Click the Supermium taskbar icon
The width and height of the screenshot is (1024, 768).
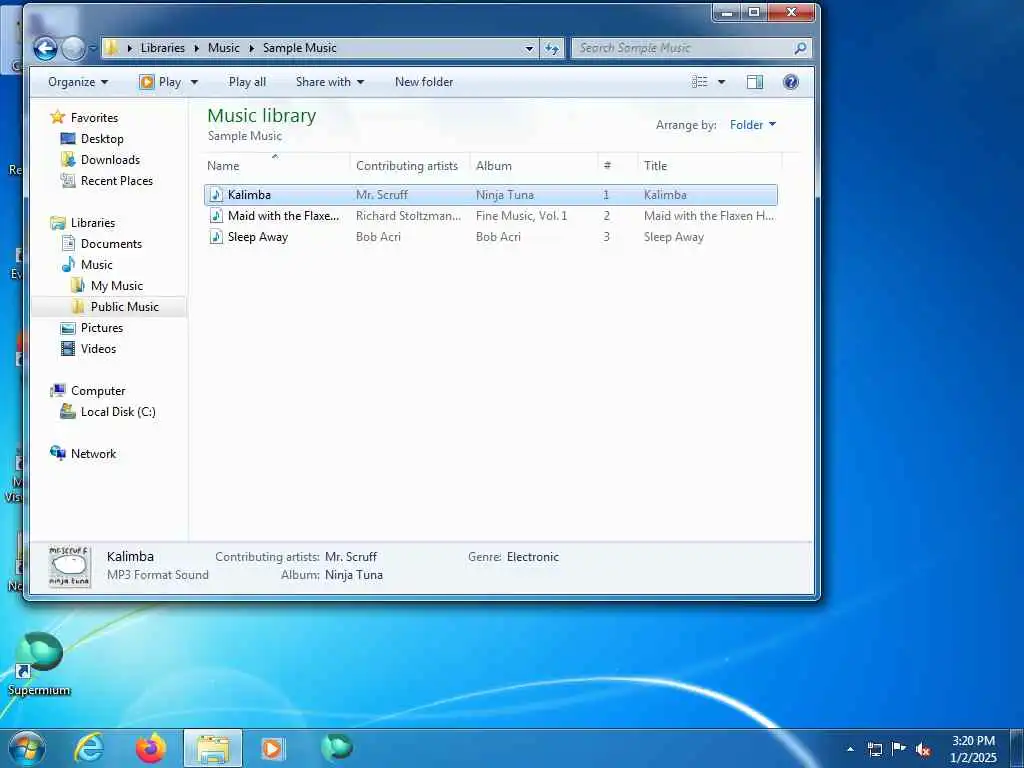pyautogui.click(x=336, y=747)
